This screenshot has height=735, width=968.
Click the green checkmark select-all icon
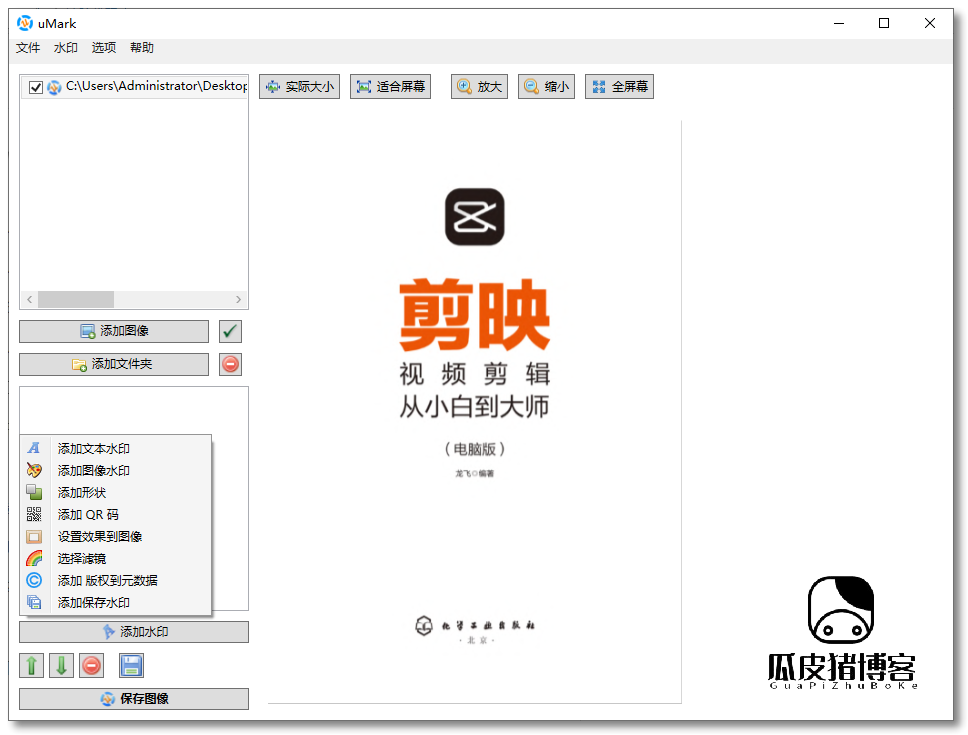[x=230, y=331]
